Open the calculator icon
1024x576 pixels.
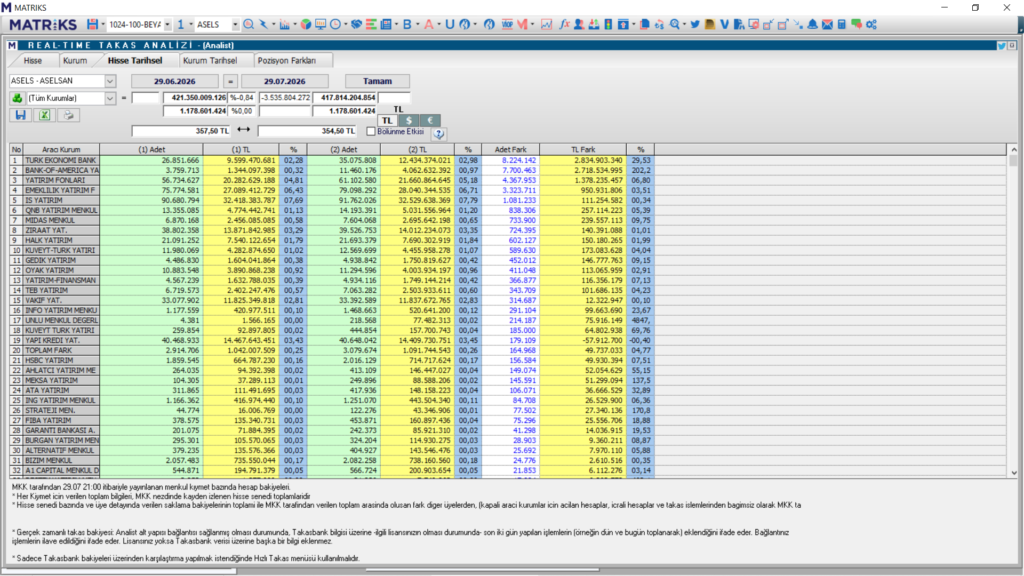[x=842, y=24]
